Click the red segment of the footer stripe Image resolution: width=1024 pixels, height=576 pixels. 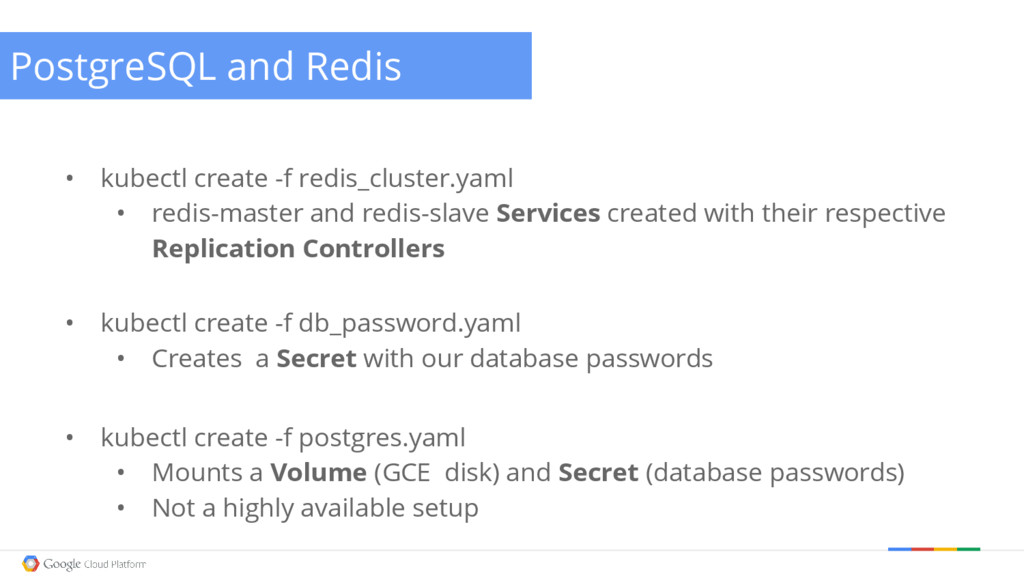[x=922, y=549]
